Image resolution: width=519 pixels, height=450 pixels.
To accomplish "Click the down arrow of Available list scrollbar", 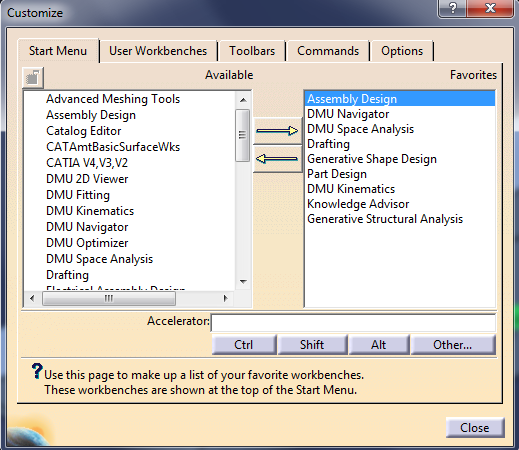I will point(243,282).
